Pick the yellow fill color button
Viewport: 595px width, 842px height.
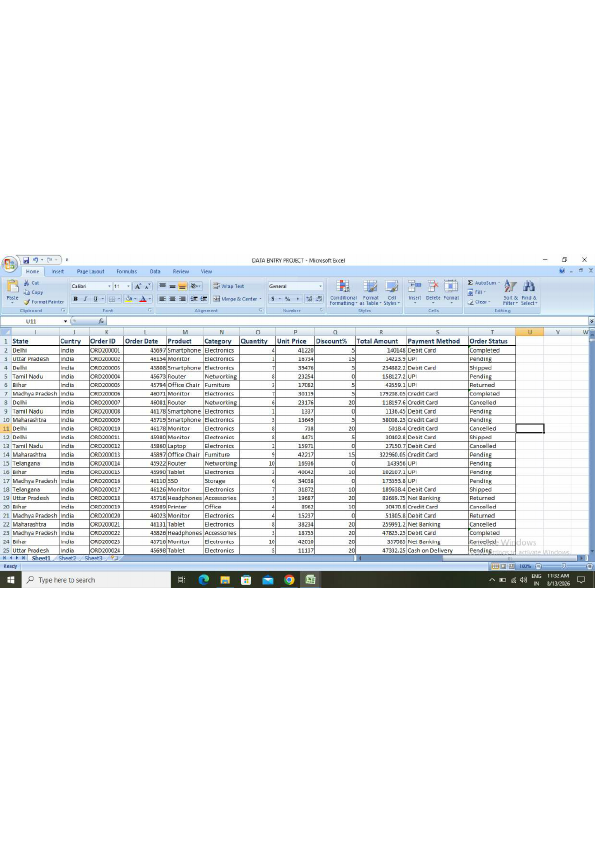click(x=128, y=299)
